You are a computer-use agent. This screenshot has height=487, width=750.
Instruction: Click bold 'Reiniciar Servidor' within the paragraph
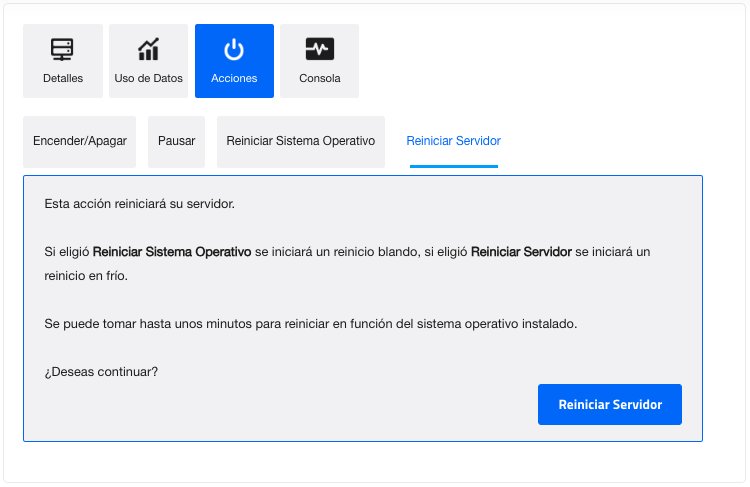[x=521, y=252]
